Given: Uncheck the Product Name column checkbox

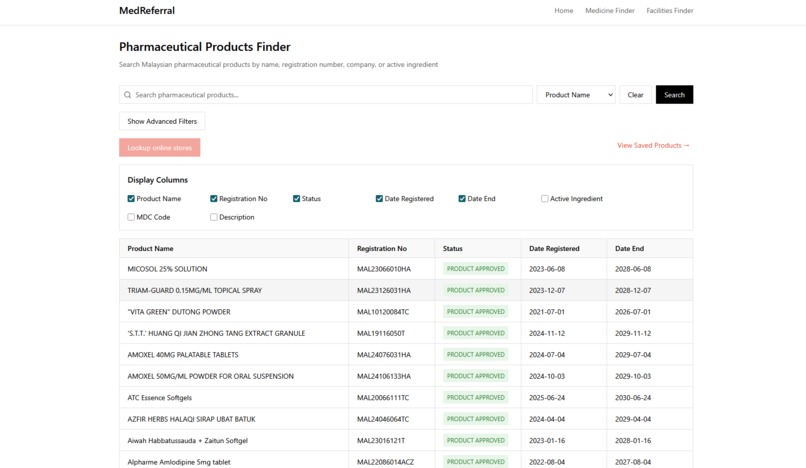Looking at the screenshot, I should tap(131, 199).
